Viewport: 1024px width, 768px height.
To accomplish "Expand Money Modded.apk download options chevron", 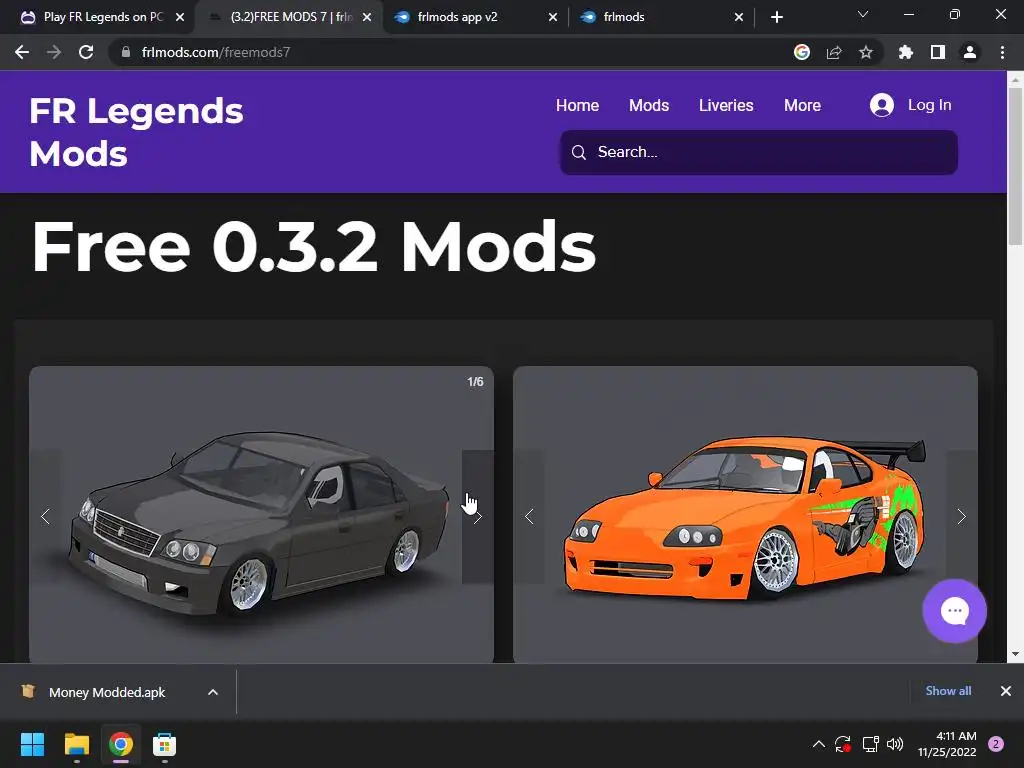I will pyautogui.click(x=213, y=692).
